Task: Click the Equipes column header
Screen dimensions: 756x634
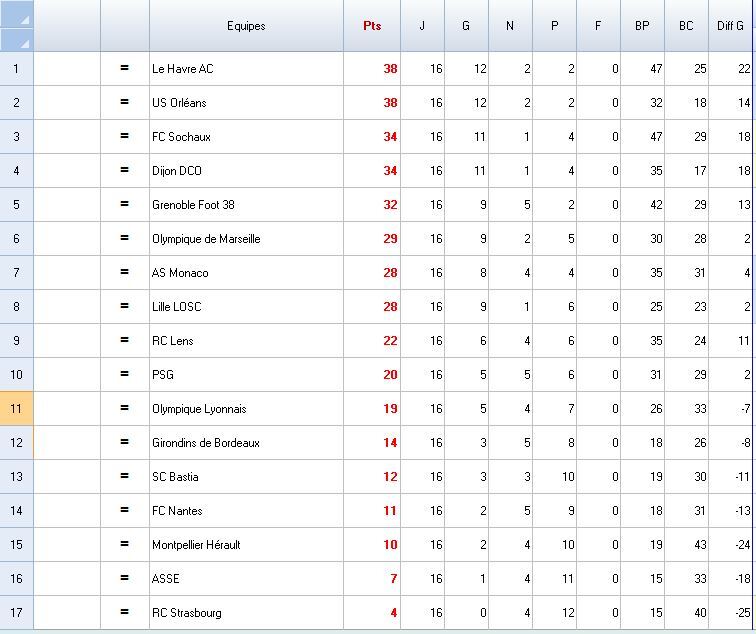Action: 246,26
